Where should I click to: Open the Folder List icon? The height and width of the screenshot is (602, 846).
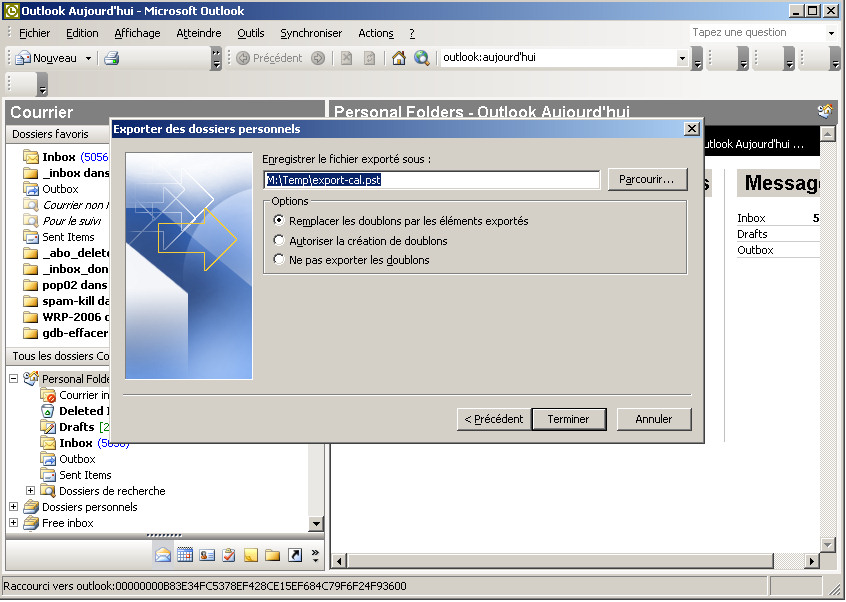pos(272,555)
